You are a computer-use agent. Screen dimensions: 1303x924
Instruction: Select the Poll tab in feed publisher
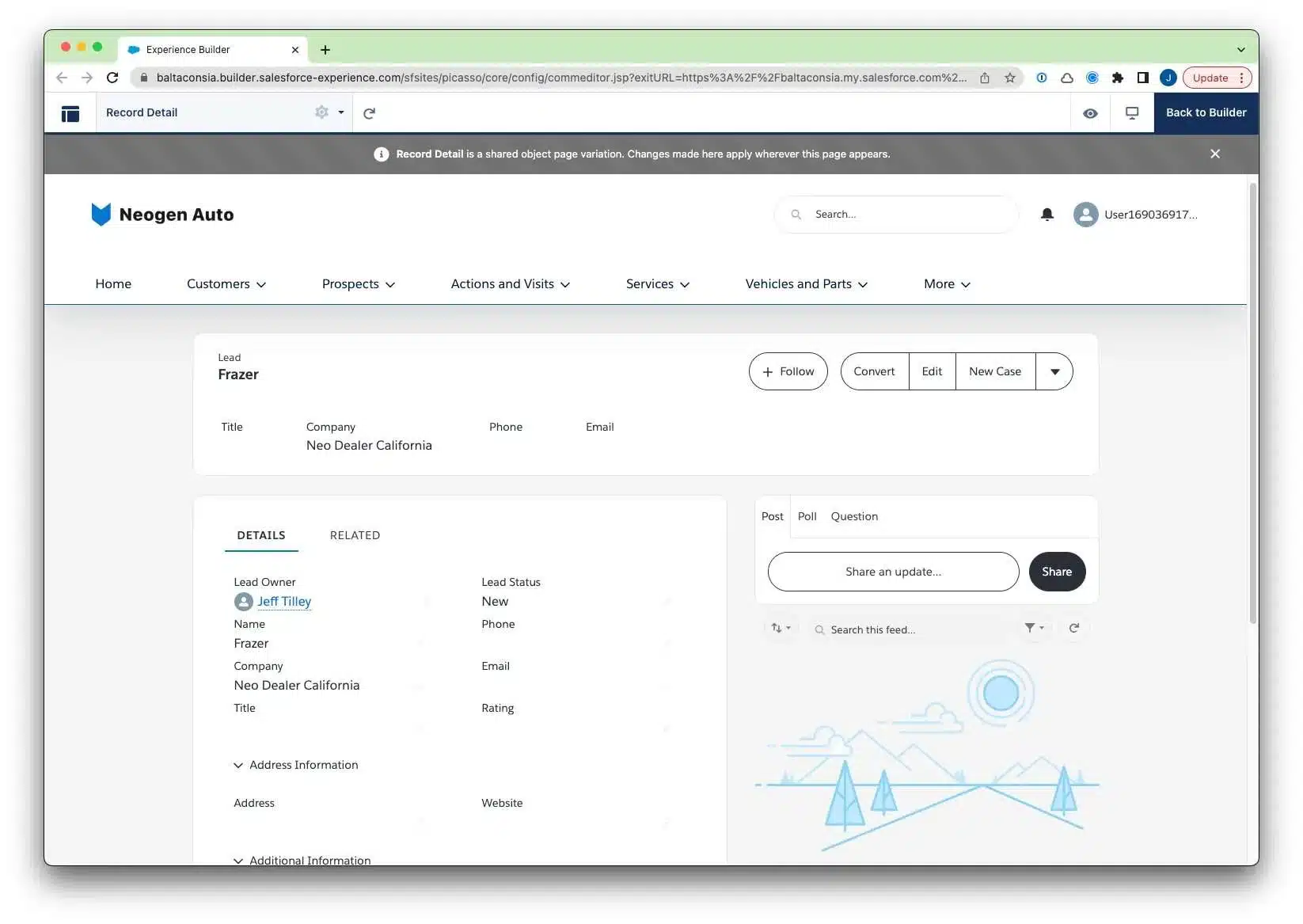click(x=807, y=516)
